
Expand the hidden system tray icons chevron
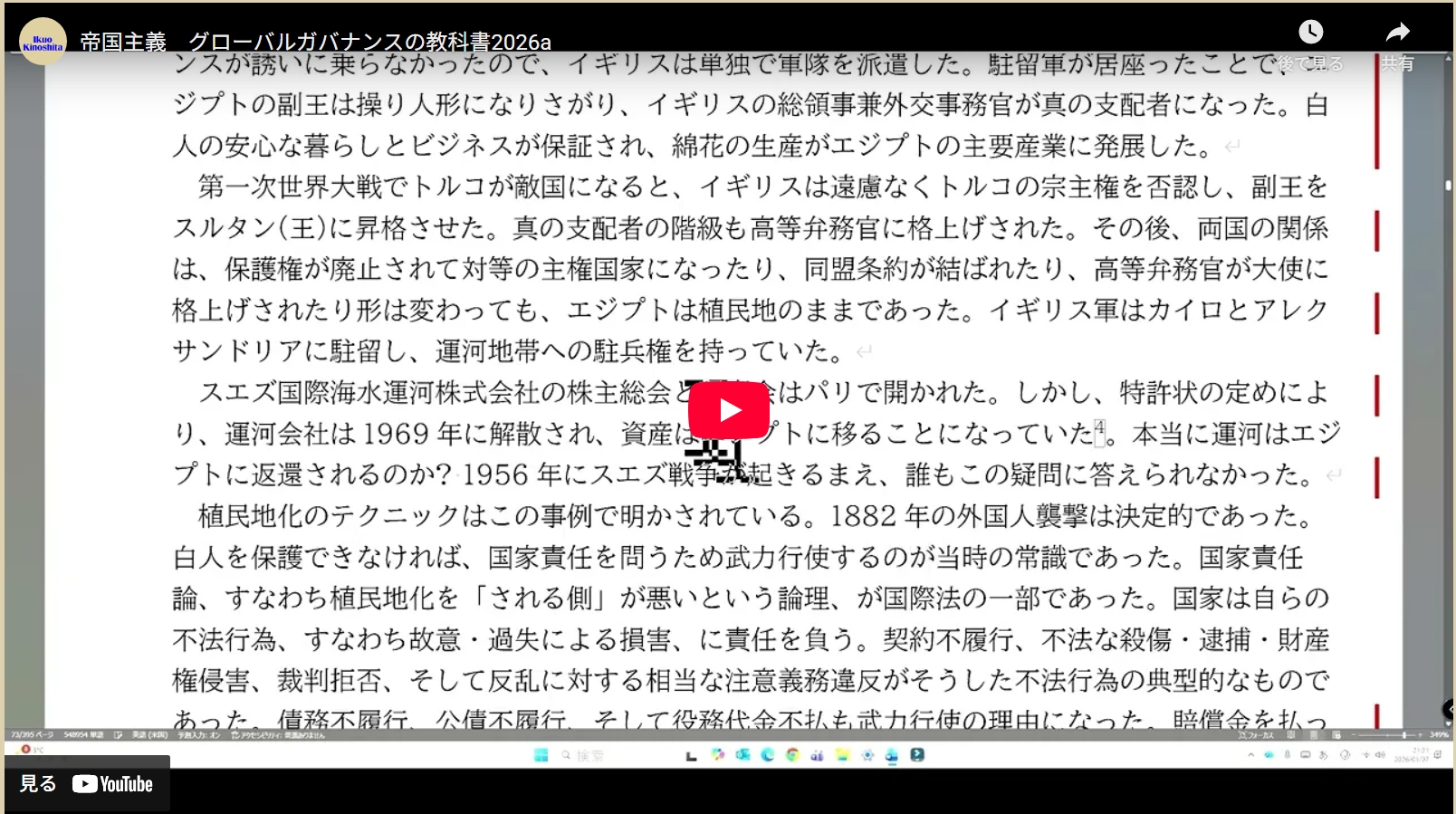point(1251,755)
